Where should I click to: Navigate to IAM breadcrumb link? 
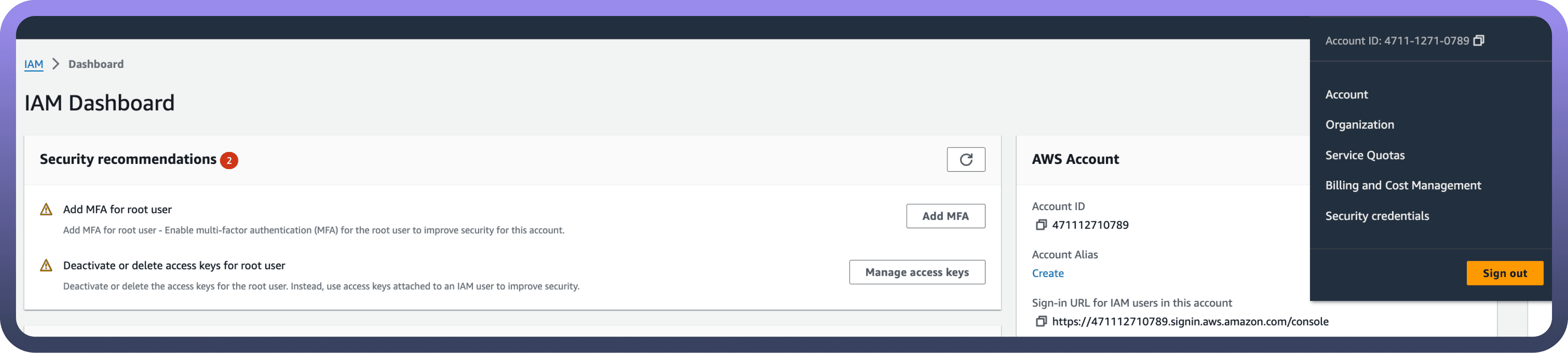[x=34, y=64]
